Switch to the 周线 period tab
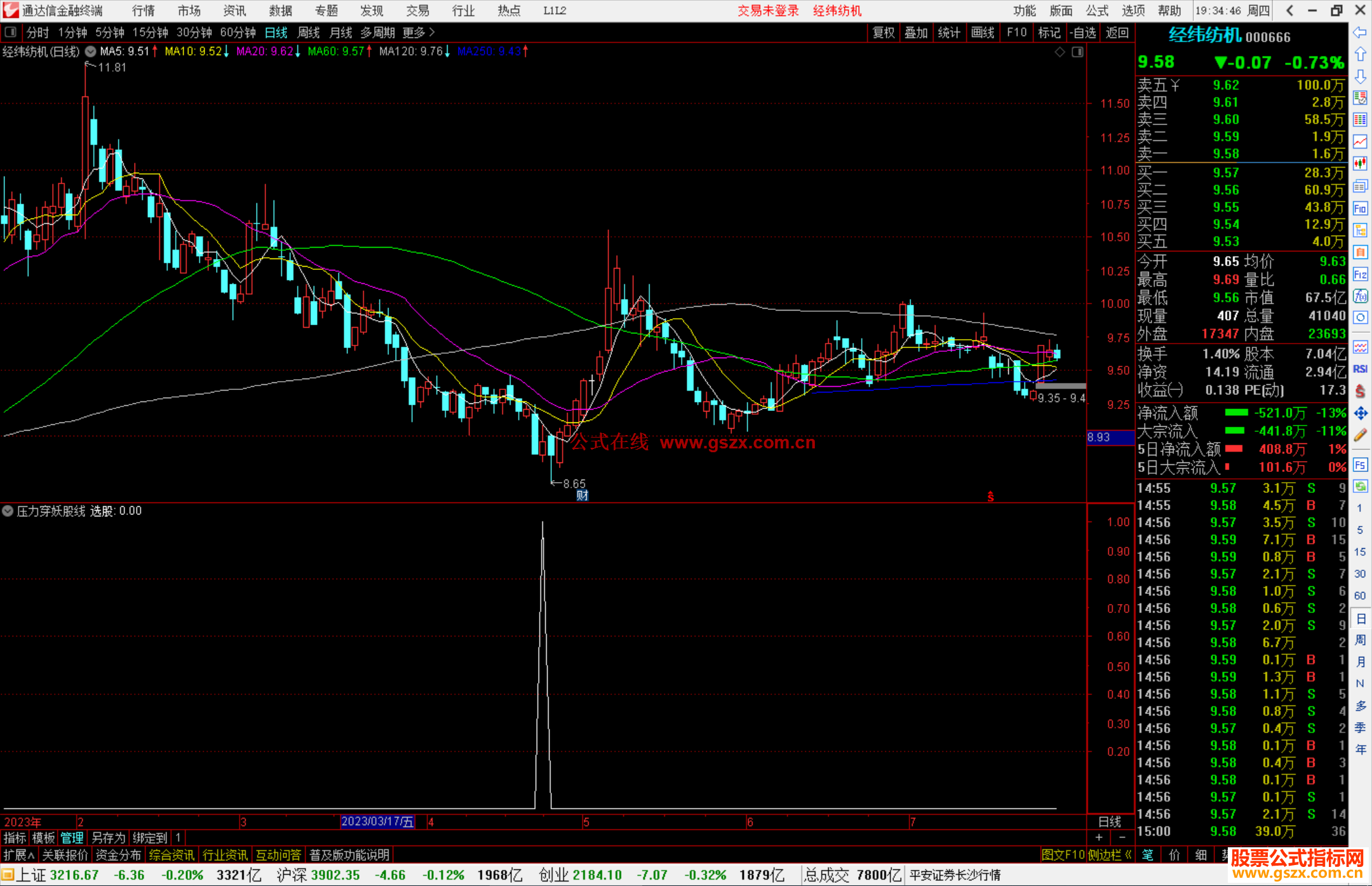1372x886 pixels. (309, 32)
